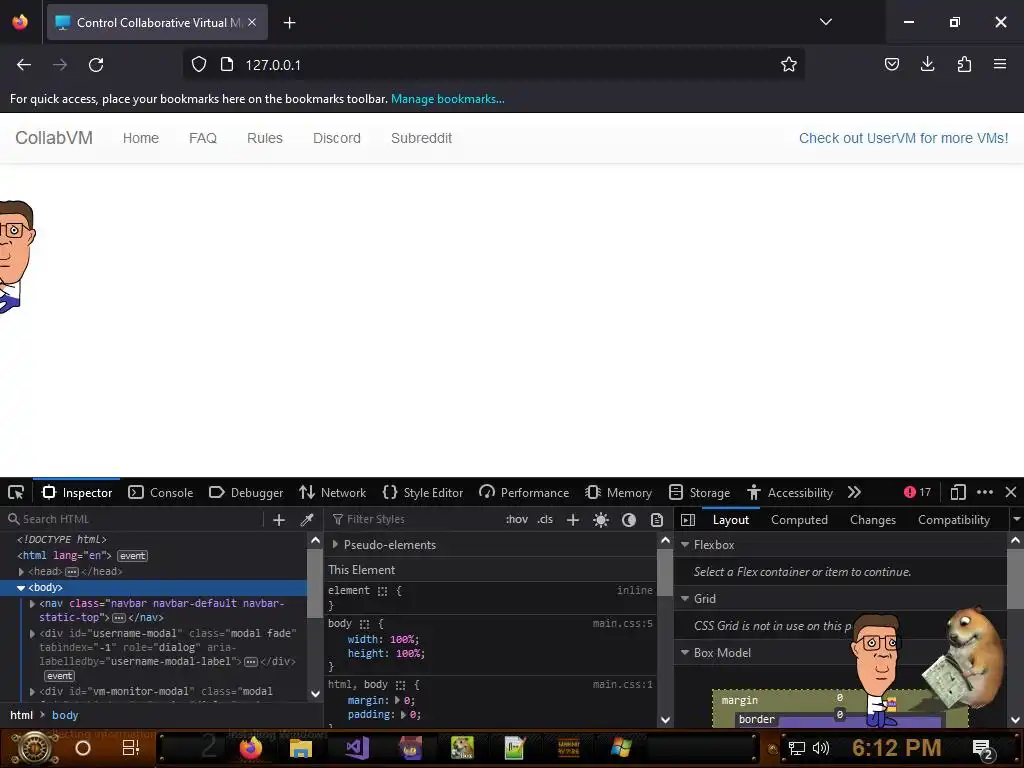Viewport: 1024px width, 768px height.
Task: Add a new CSS rule with plus icon
Action: [x=573, y=520]
